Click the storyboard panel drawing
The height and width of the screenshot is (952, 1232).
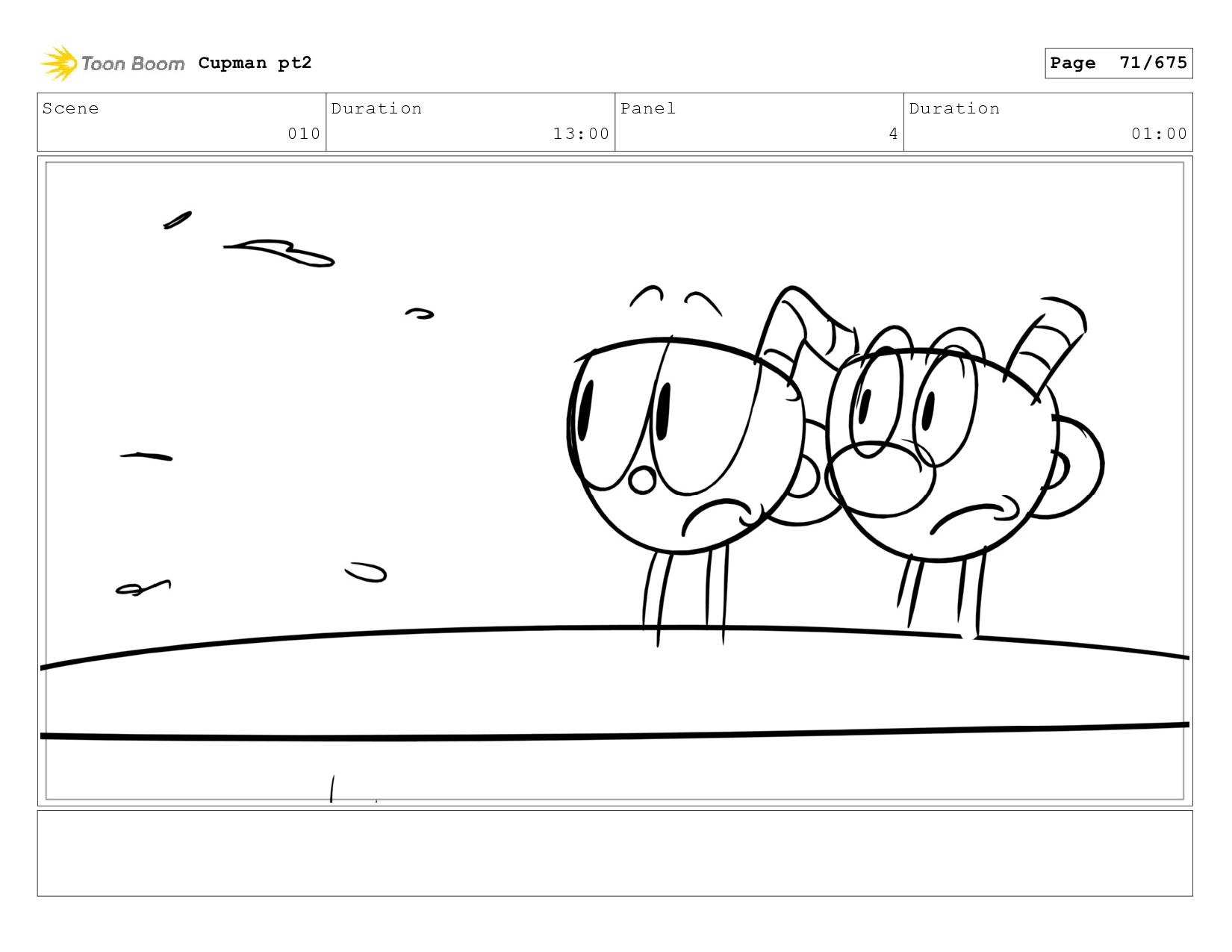(x=615, y=481)
